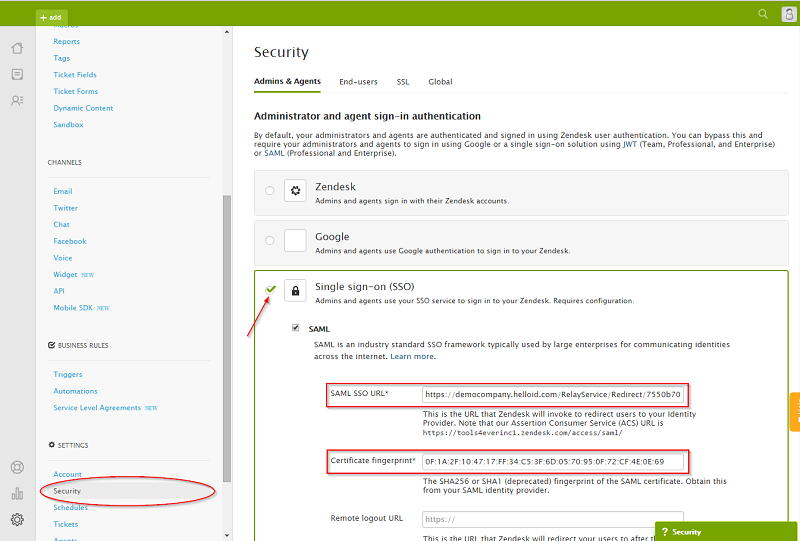Open Security under Settings
800x541 pixels.
pos(67,491)
